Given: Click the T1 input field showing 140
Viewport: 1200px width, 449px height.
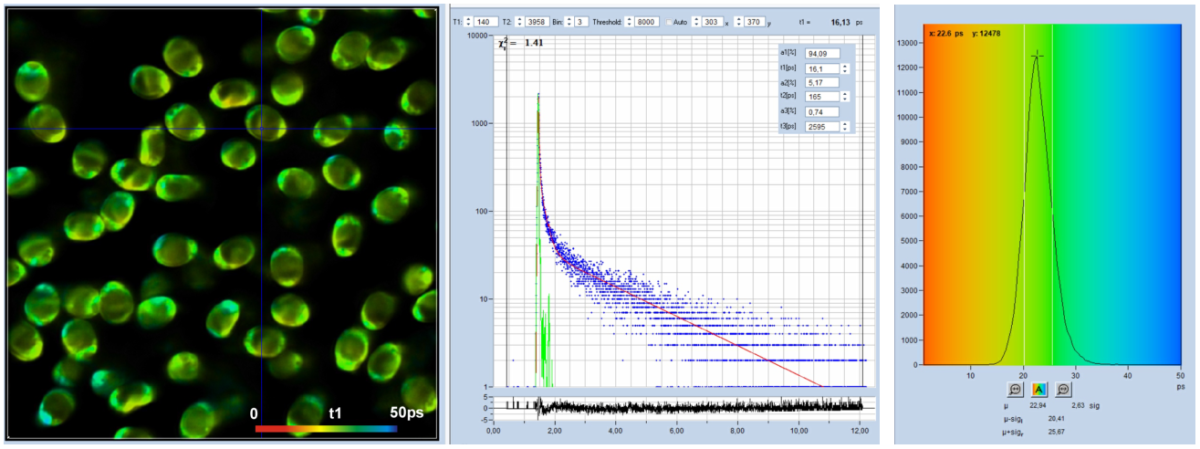Looking at the screenshot, I should [488, 20].
